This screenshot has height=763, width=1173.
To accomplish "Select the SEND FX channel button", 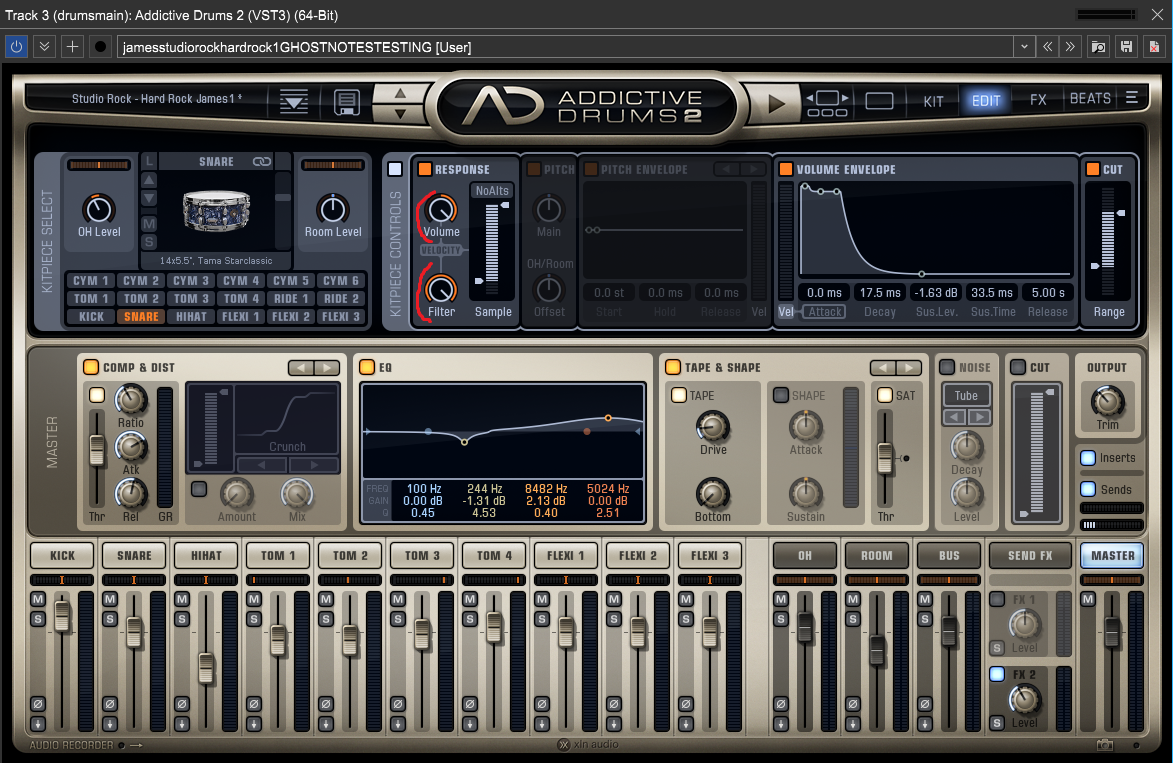I will pyautogui.click(x=1029, y=555).
